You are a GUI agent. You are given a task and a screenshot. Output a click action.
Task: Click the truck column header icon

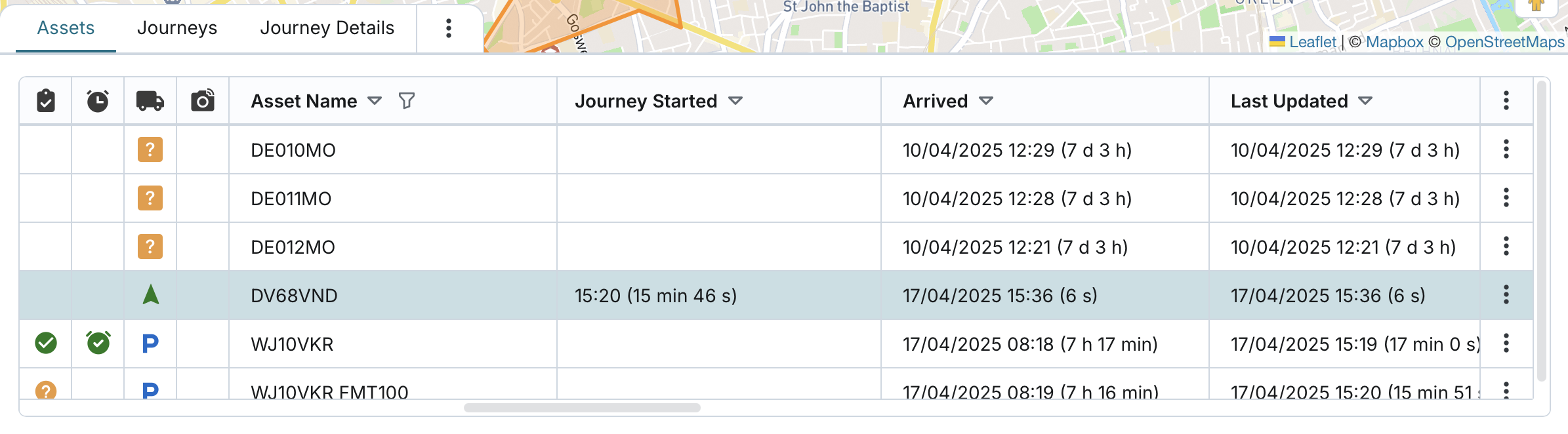tap(150, 101)
